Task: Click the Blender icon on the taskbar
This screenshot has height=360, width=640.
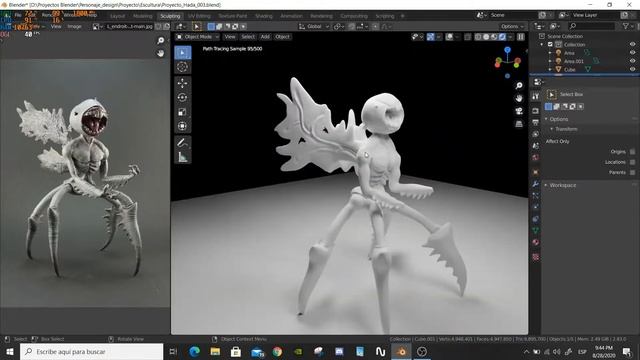Action: (402, 351)
